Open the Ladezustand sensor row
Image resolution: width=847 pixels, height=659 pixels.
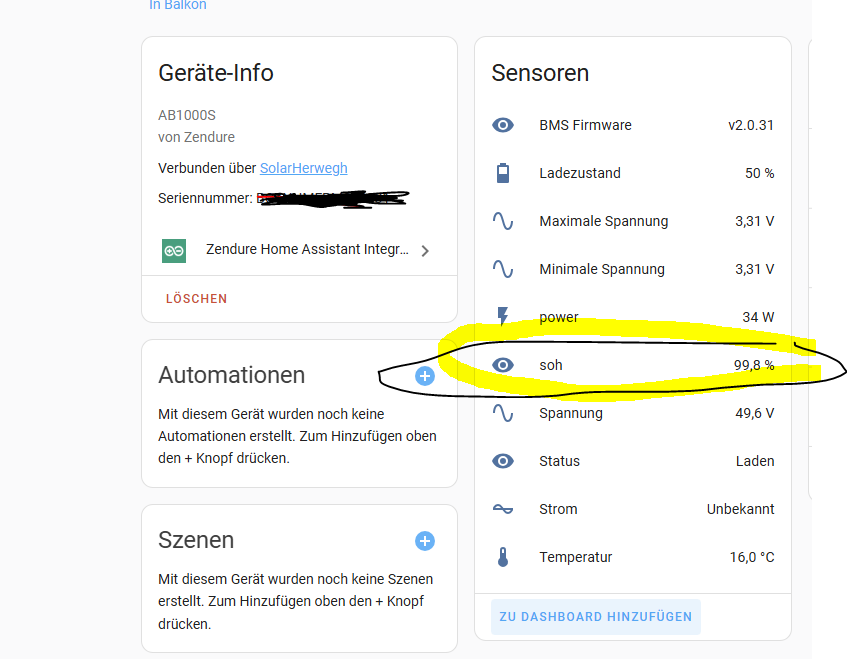633,173
